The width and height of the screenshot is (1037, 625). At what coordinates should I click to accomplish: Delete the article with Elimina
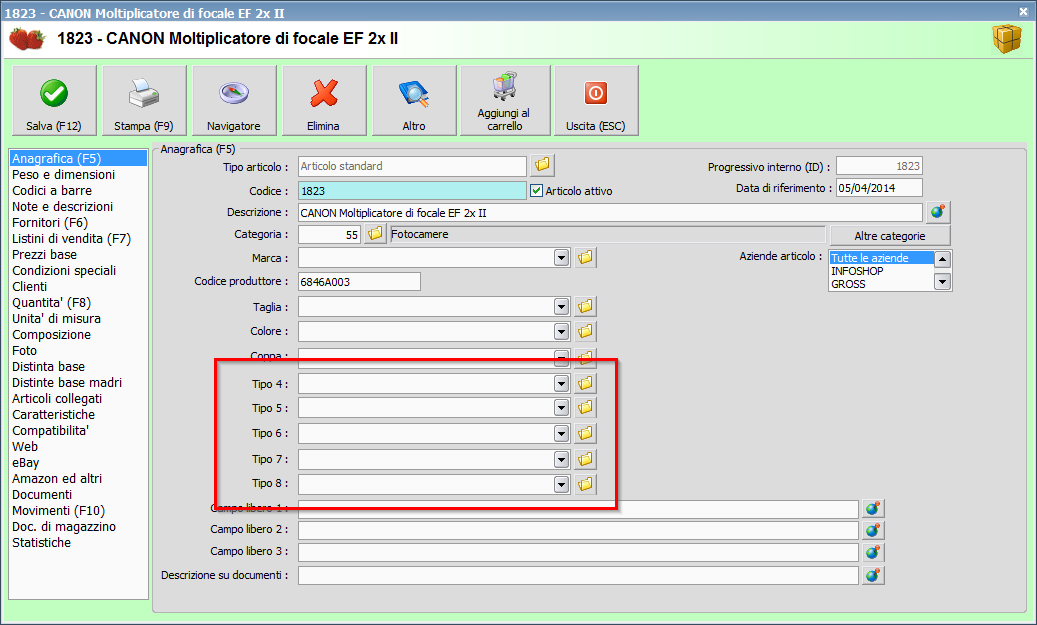324,101
